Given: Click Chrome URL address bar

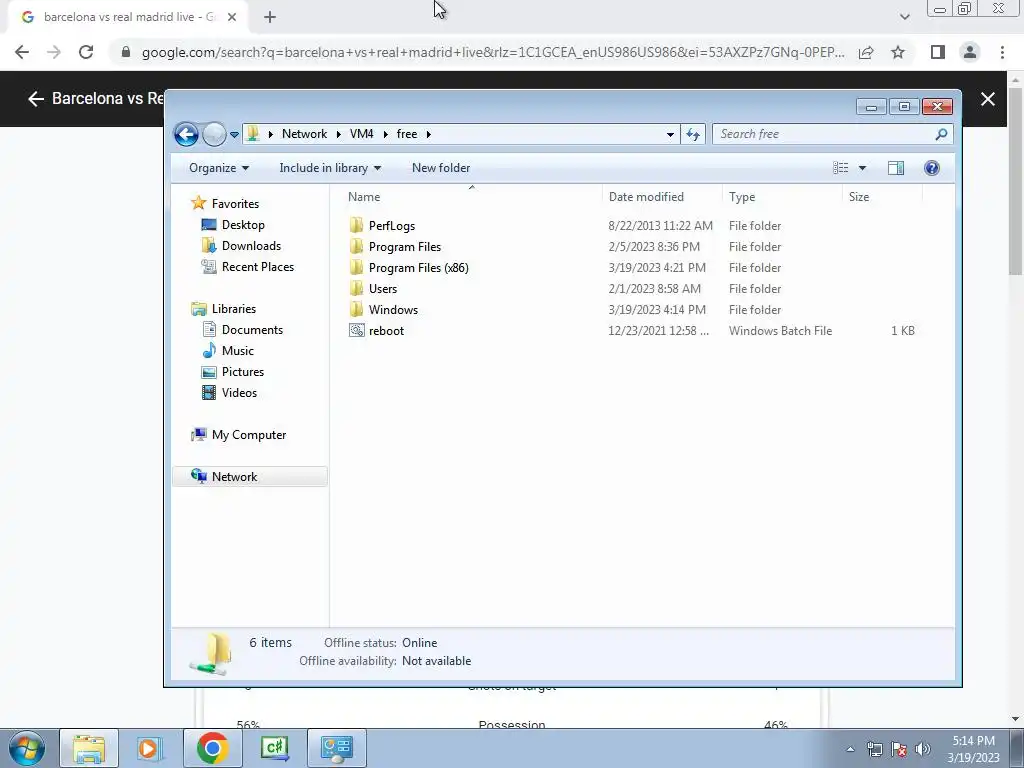Looking at the screenshot, I should (x=493, y=52).
